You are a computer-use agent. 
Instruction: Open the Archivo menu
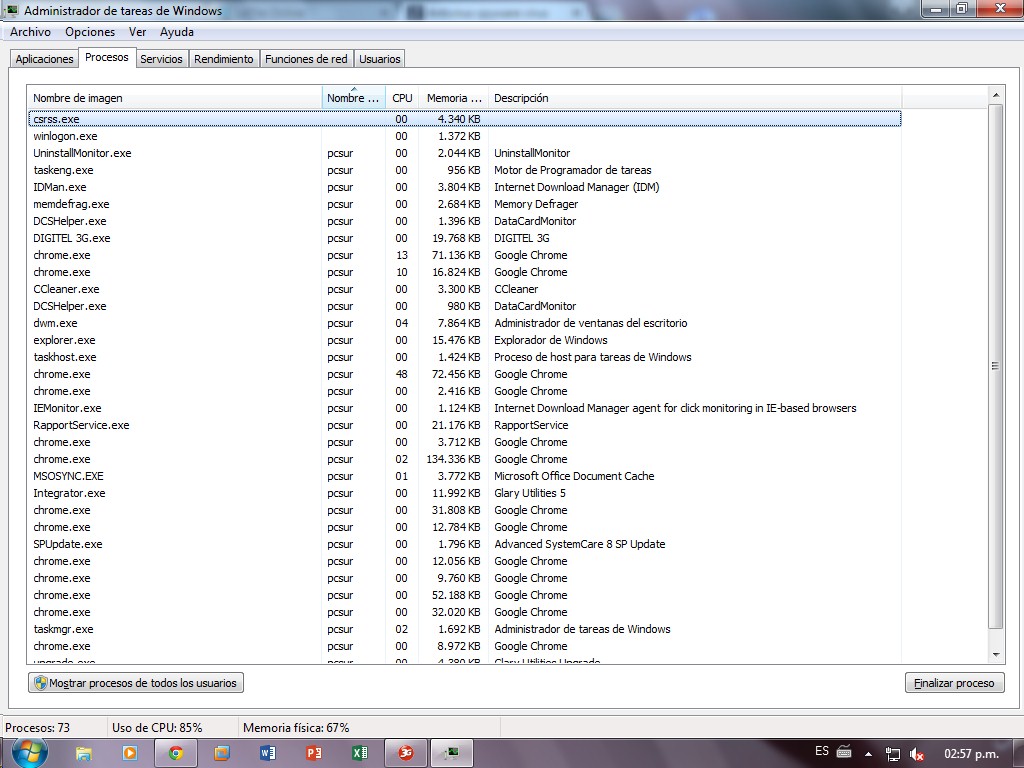[30, 32]
